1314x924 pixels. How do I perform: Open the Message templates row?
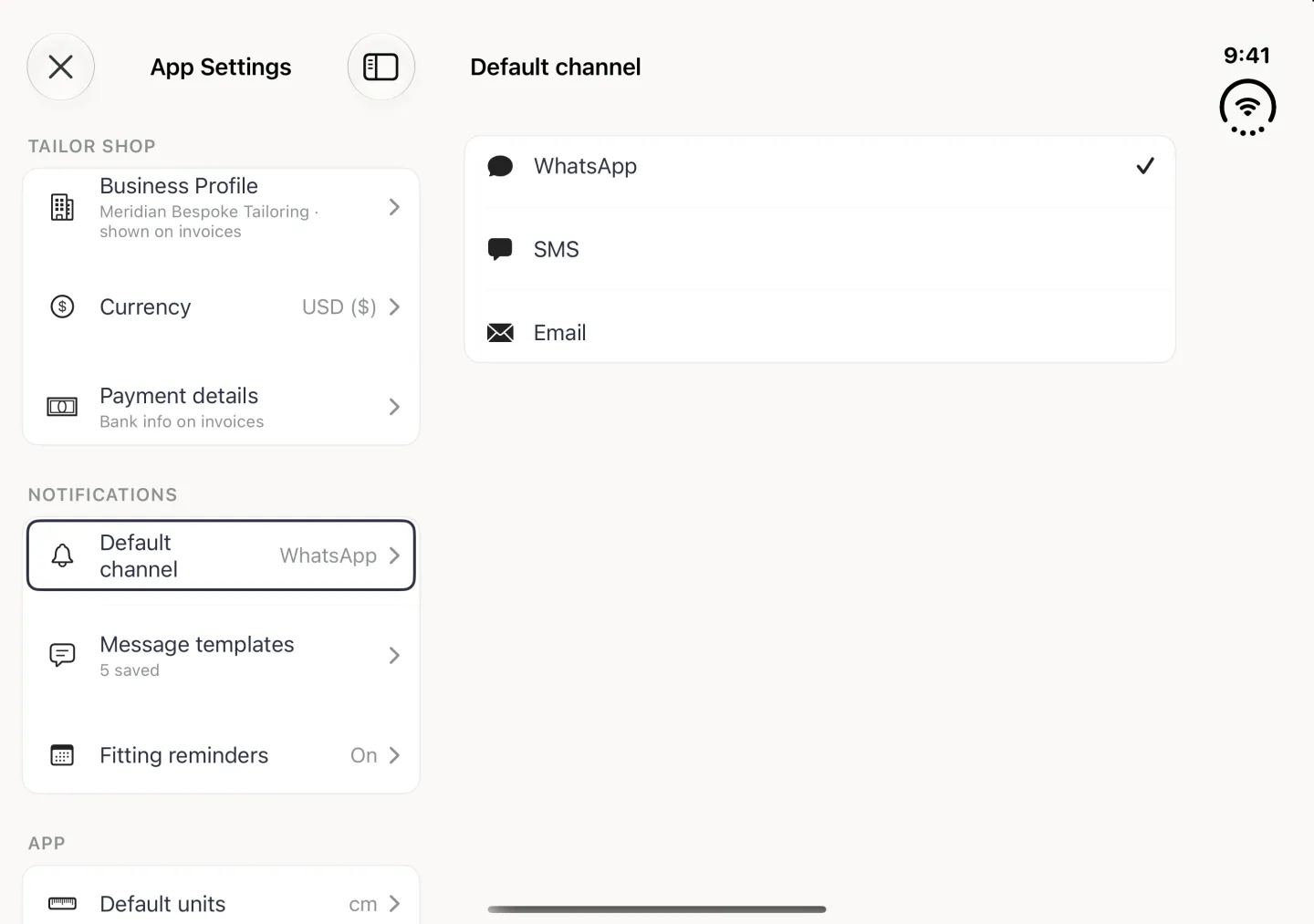click(221, 655)
